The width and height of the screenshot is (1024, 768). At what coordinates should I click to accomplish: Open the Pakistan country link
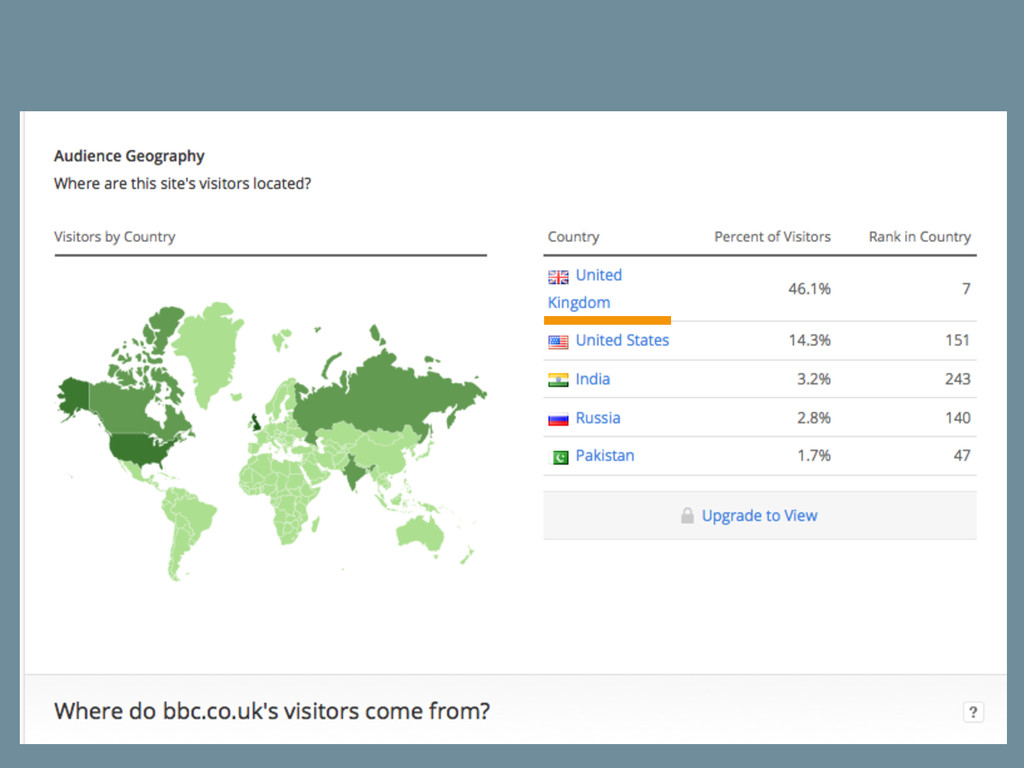click(605, 455)
